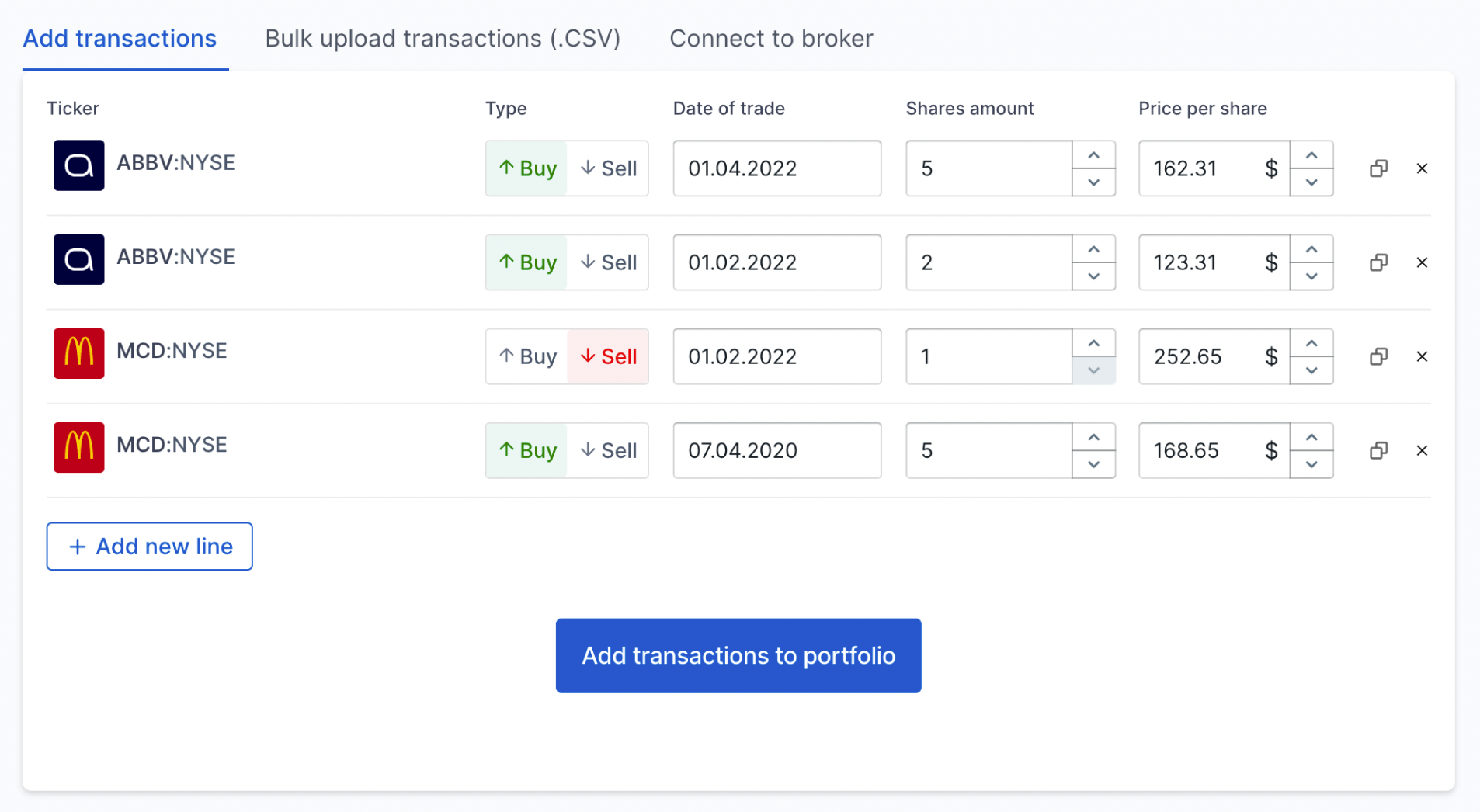Click Add new line button
The image size is (1480, 812).
[x=149, y=547]
